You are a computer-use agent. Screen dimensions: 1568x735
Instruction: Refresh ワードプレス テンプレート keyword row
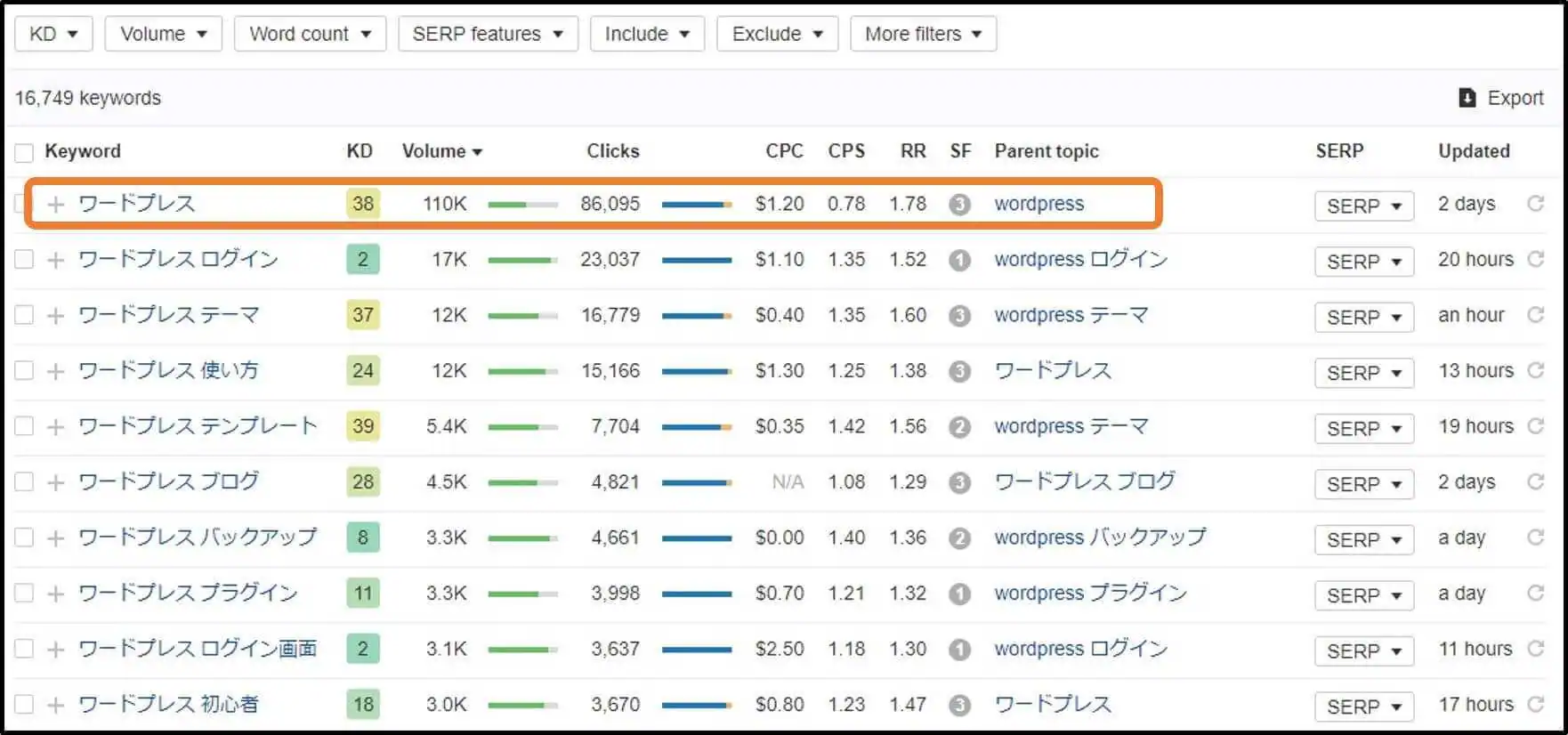click(1535, 425)
